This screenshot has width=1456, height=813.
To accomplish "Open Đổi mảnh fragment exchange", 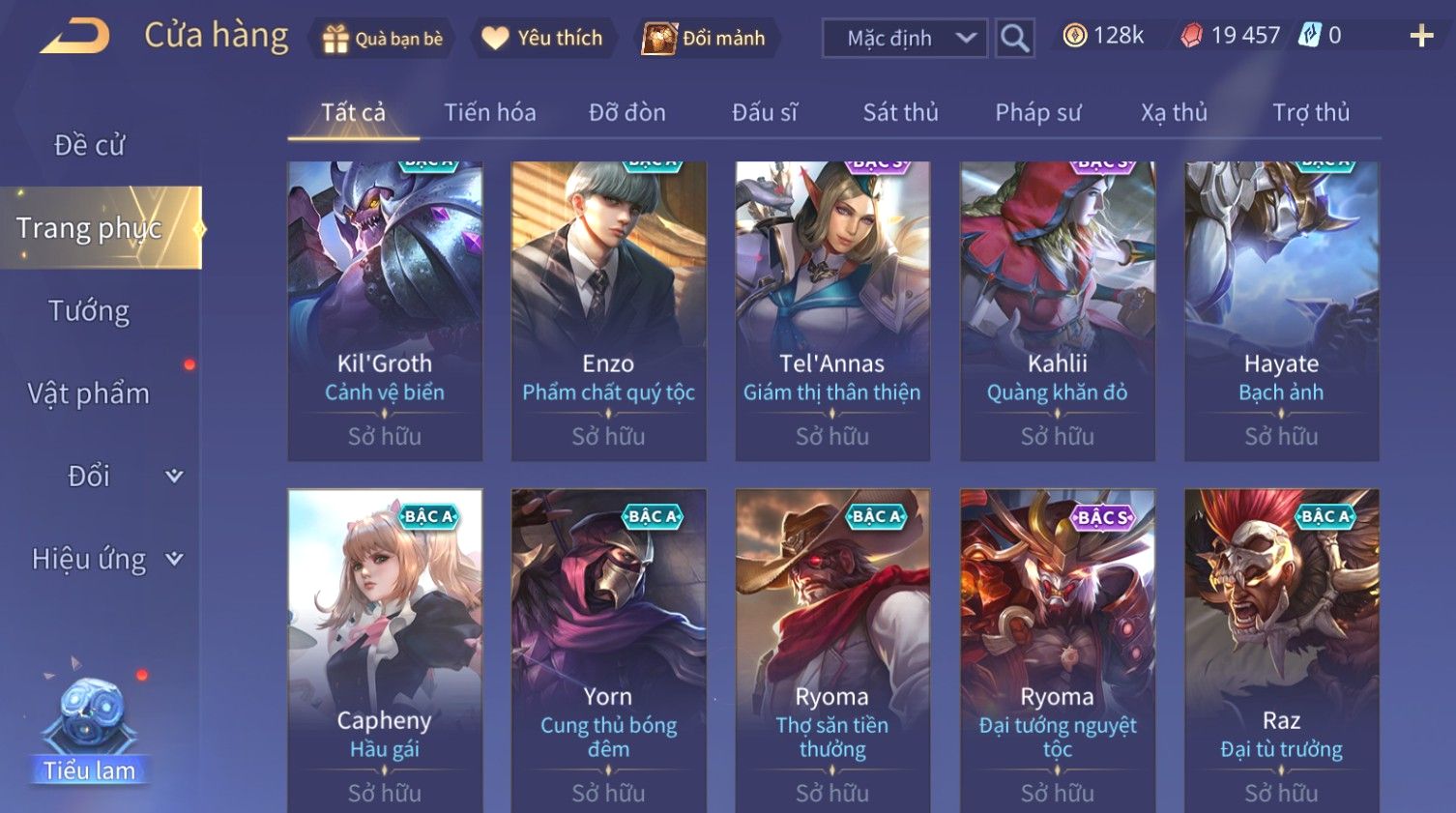I will coord(705,39).
